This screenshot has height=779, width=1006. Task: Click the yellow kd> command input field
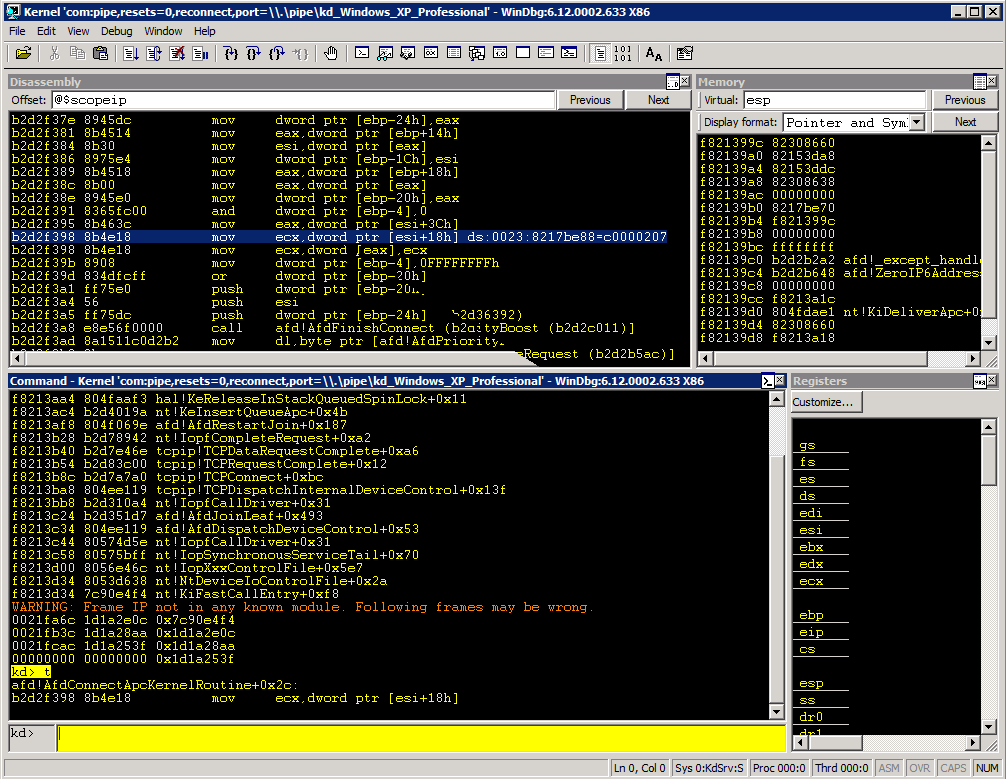tap(420, 738)
